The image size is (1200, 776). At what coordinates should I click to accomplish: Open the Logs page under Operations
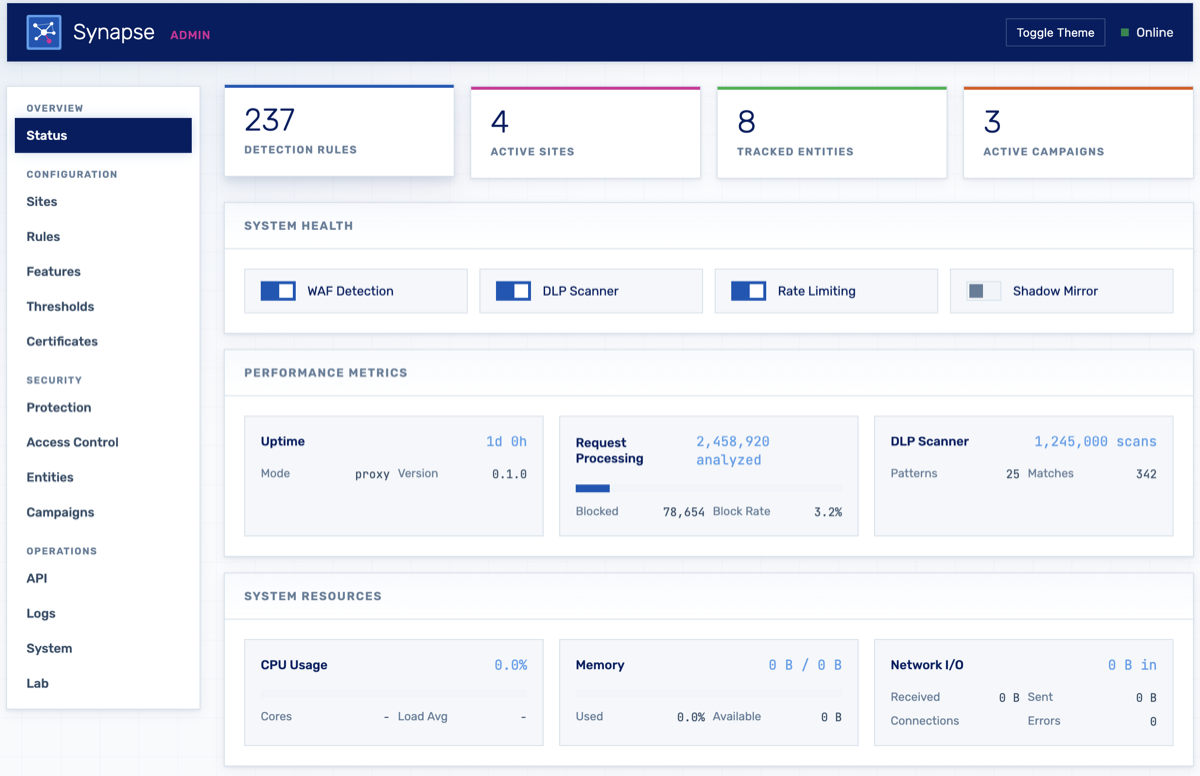click(40, 613)
